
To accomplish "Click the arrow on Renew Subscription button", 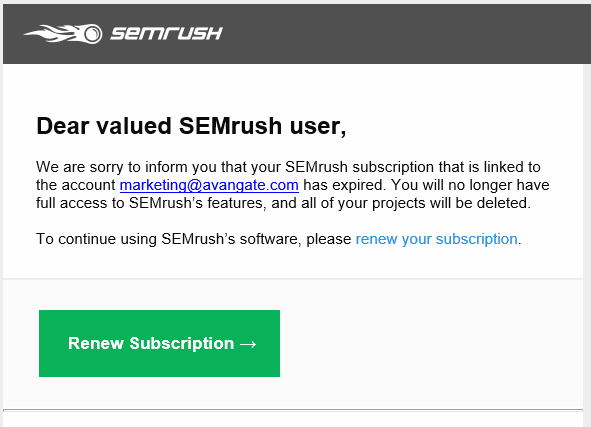I will click(x=248, y=344).
